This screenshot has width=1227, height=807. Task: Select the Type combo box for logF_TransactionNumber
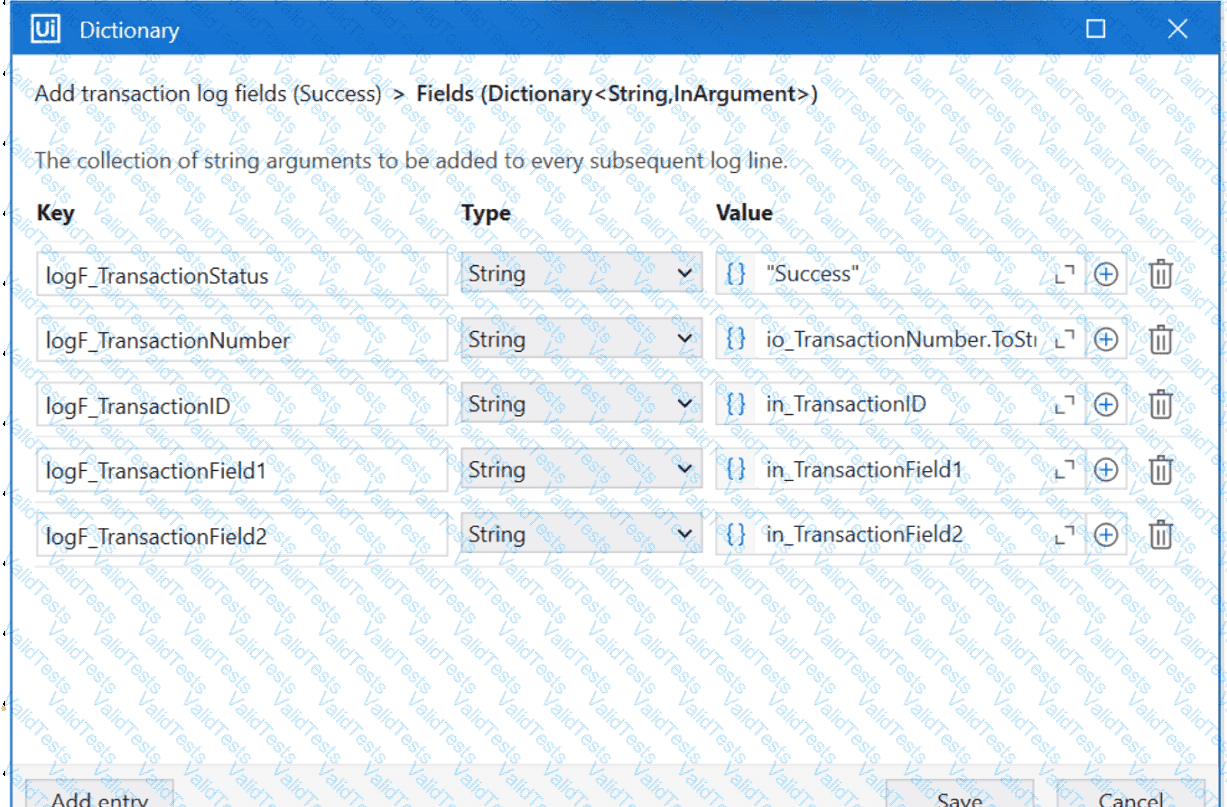581,339
